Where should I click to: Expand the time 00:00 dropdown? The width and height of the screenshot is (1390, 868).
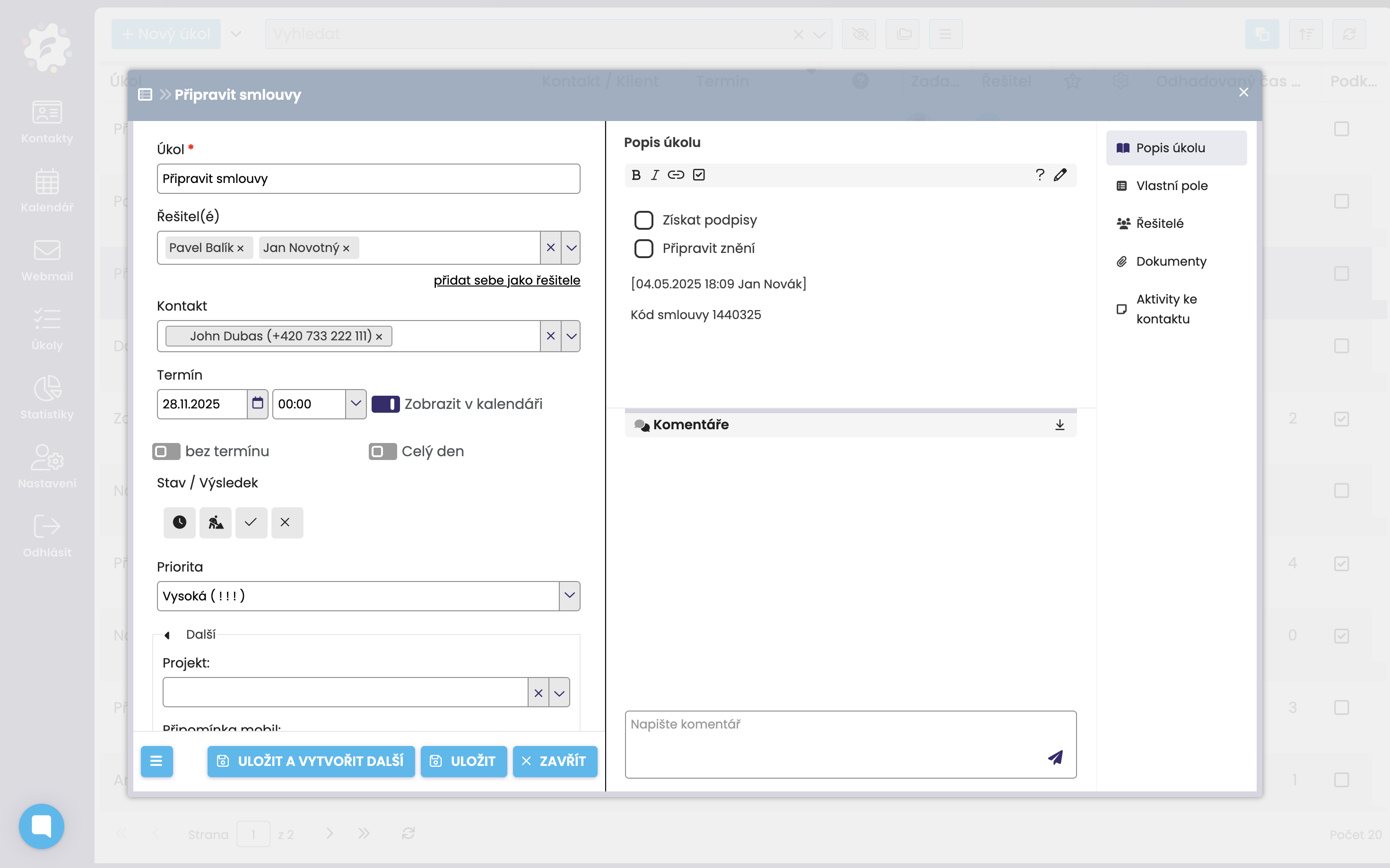[x=356, y=404]
